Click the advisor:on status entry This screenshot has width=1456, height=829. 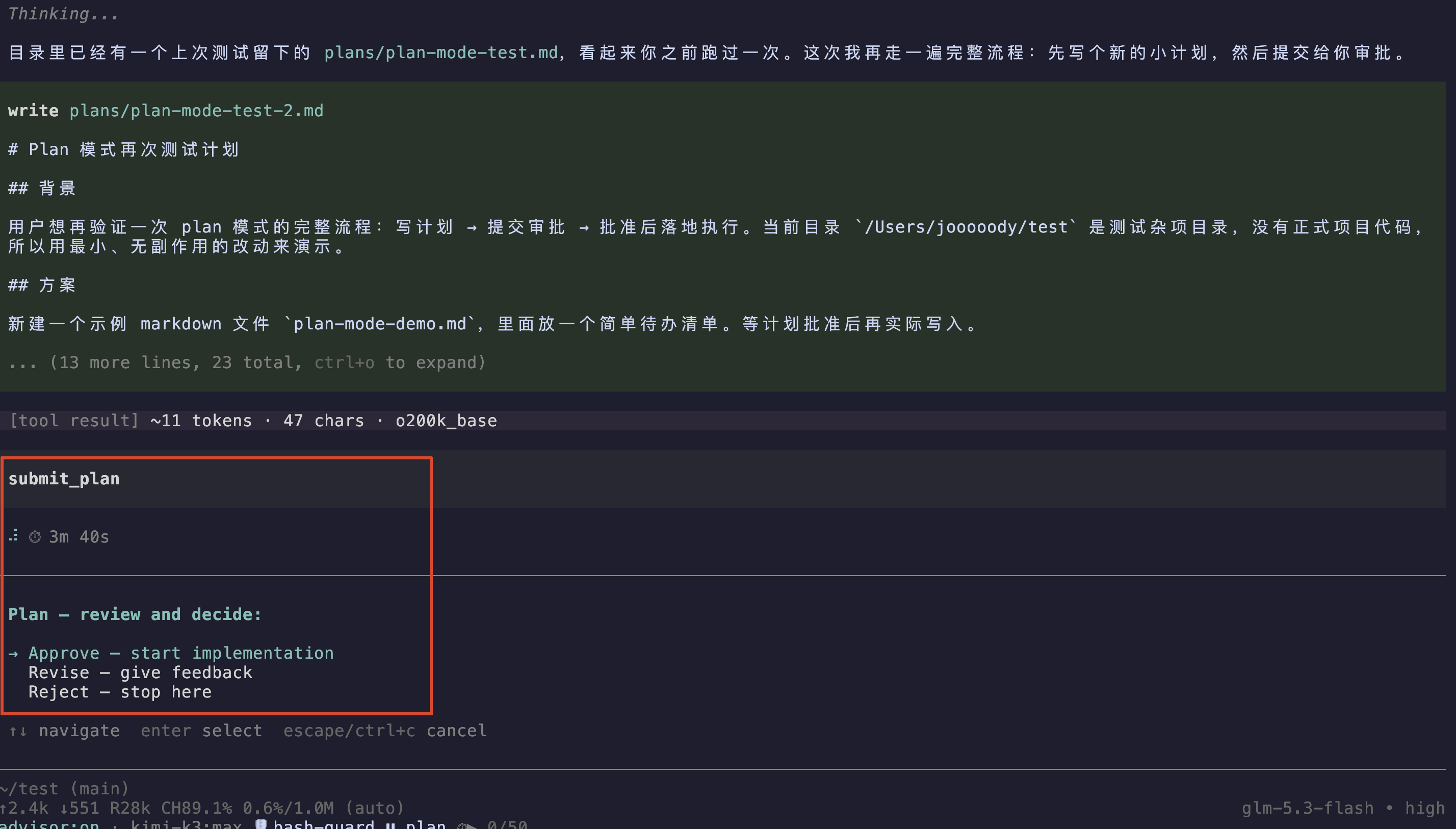click(x=50, y=824)
